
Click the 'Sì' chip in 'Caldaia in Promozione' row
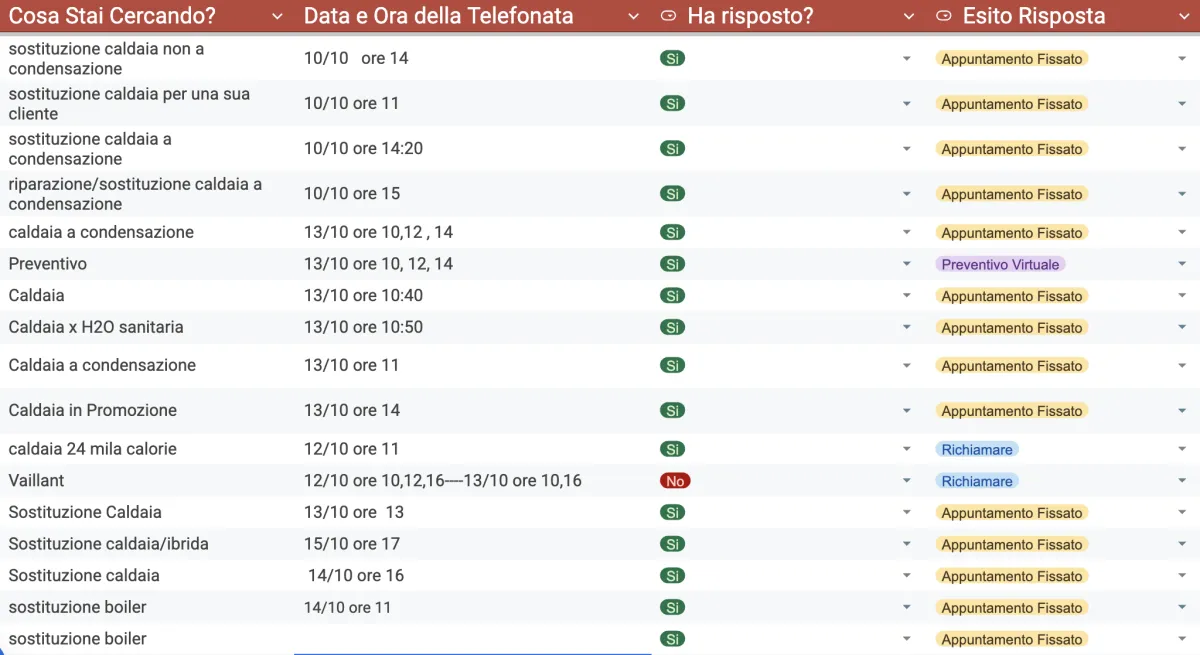[672, 410]
